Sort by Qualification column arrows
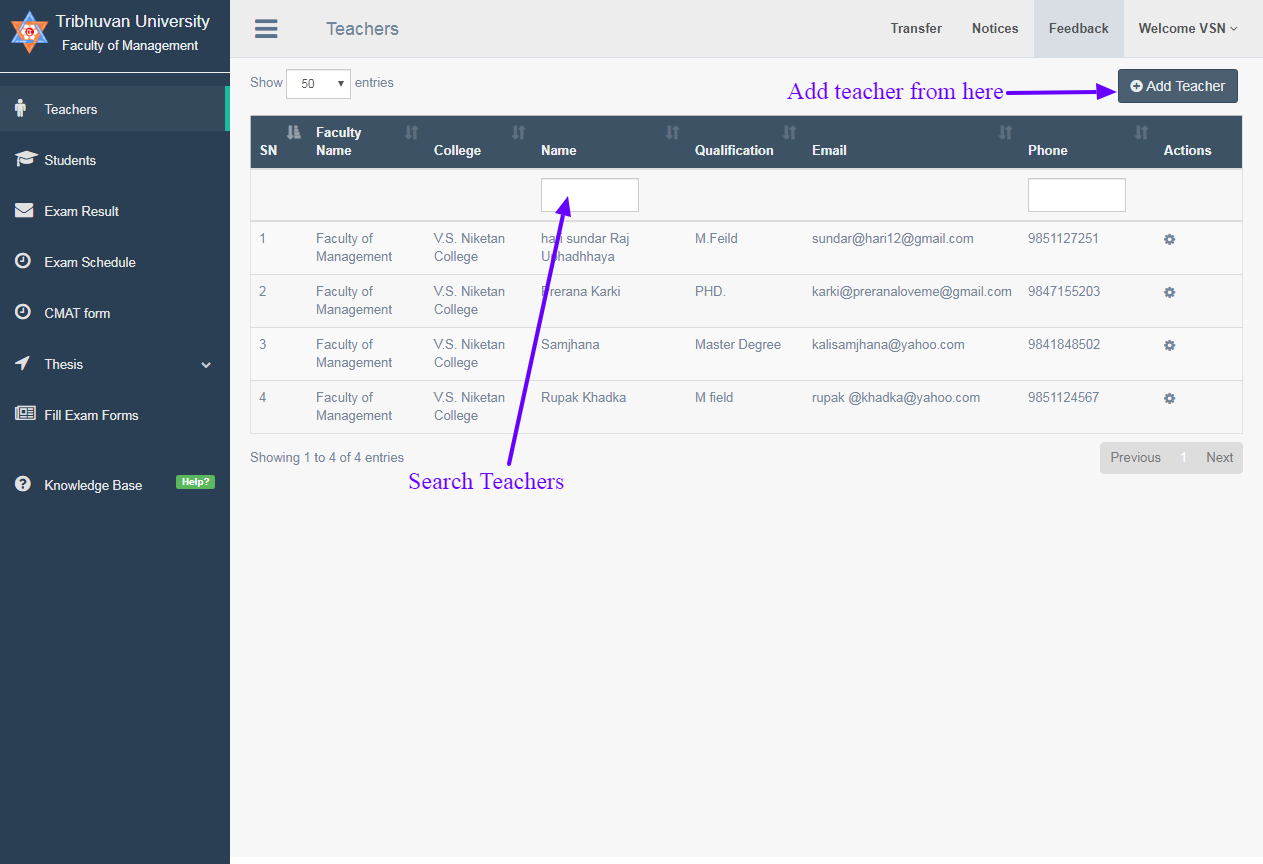The image size is (1263, 864). click(x=789, y=132)
